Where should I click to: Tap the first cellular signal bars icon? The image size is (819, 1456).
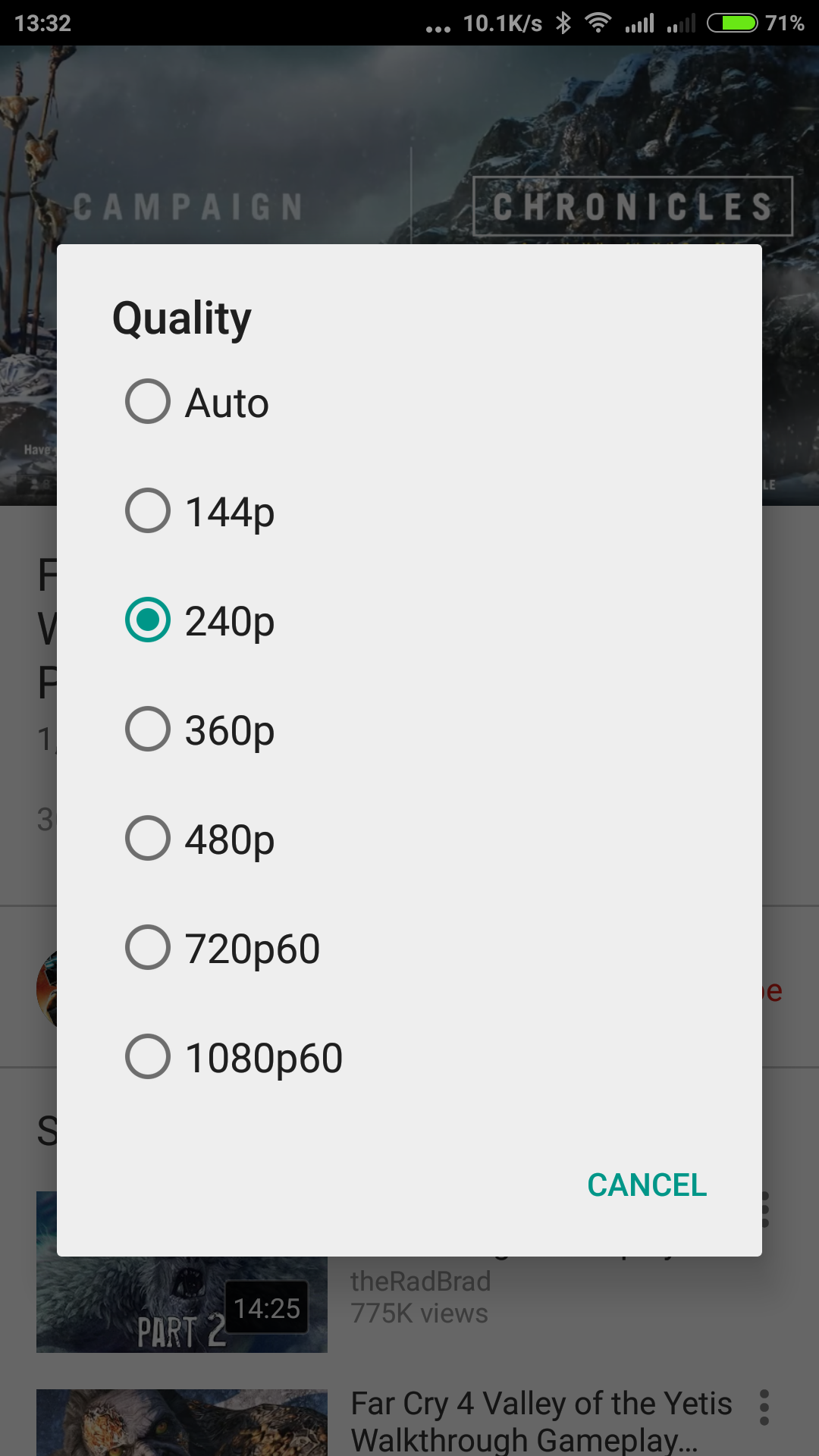pyautogui.click(x=639, y=24)
